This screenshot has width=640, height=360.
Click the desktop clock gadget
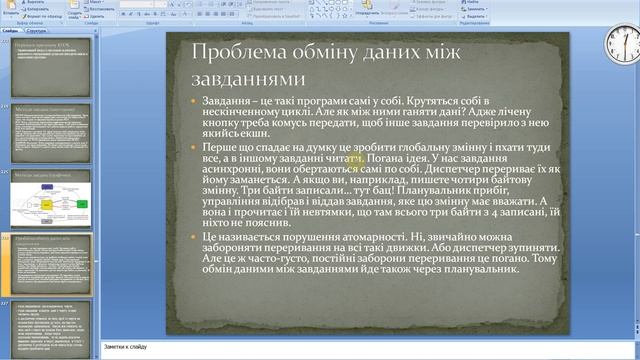tap(622, 44)
